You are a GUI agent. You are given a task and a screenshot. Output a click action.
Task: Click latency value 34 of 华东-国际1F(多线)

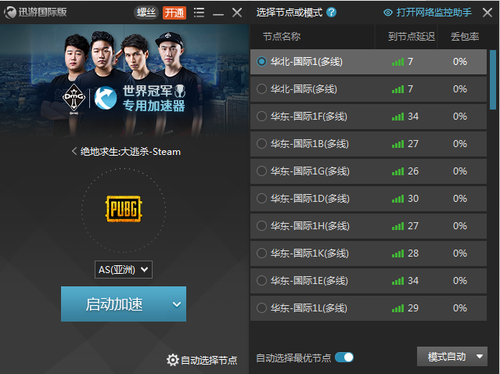tap(413, 116)
